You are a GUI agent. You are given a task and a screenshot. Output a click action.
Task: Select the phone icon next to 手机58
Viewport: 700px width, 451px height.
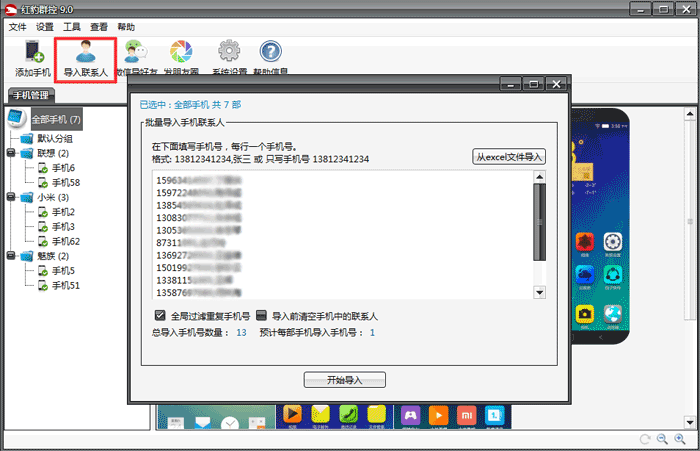43,183
